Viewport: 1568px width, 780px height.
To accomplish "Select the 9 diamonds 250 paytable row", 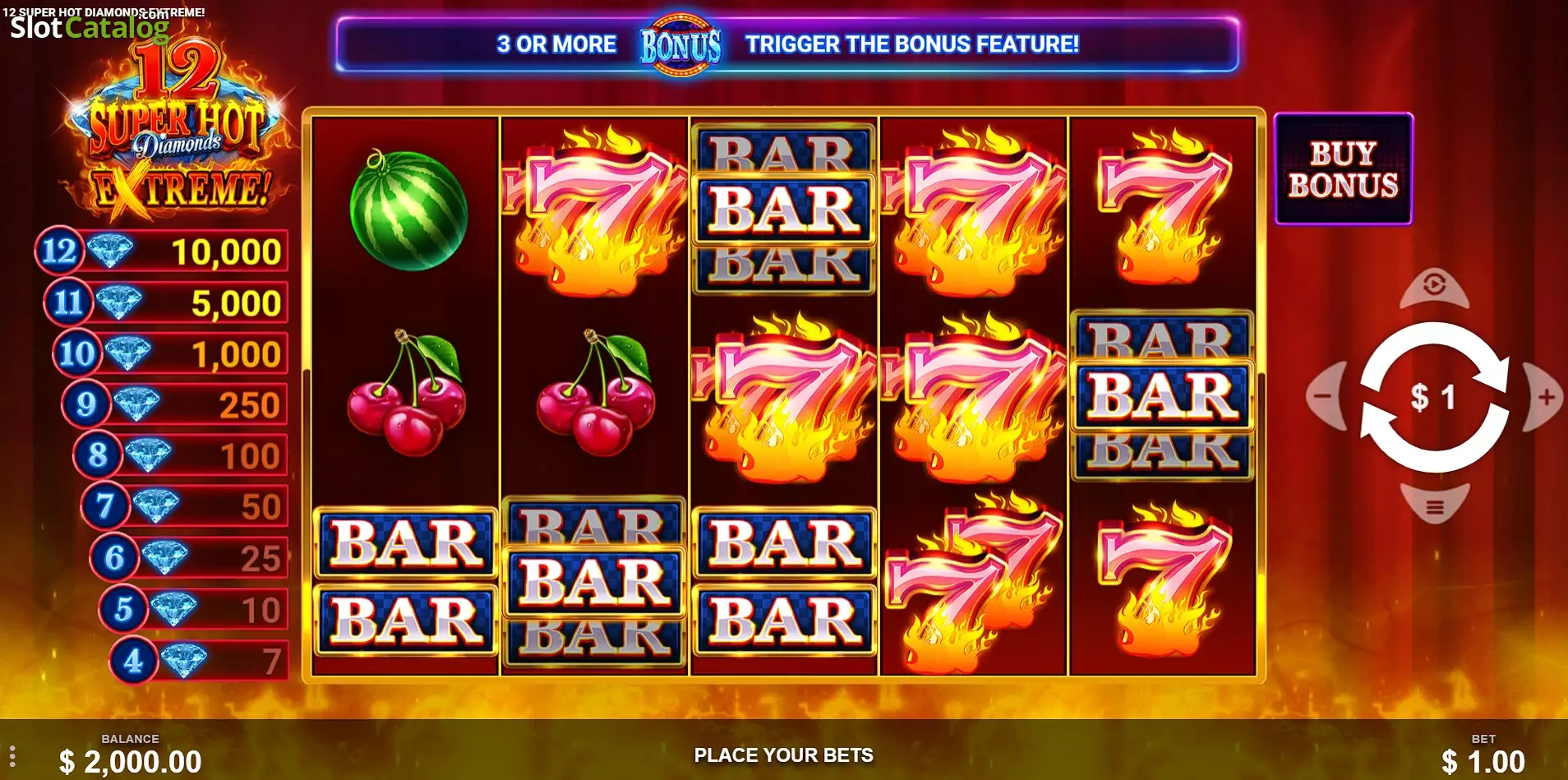I will pyautogui.click(x=174, y=404).
